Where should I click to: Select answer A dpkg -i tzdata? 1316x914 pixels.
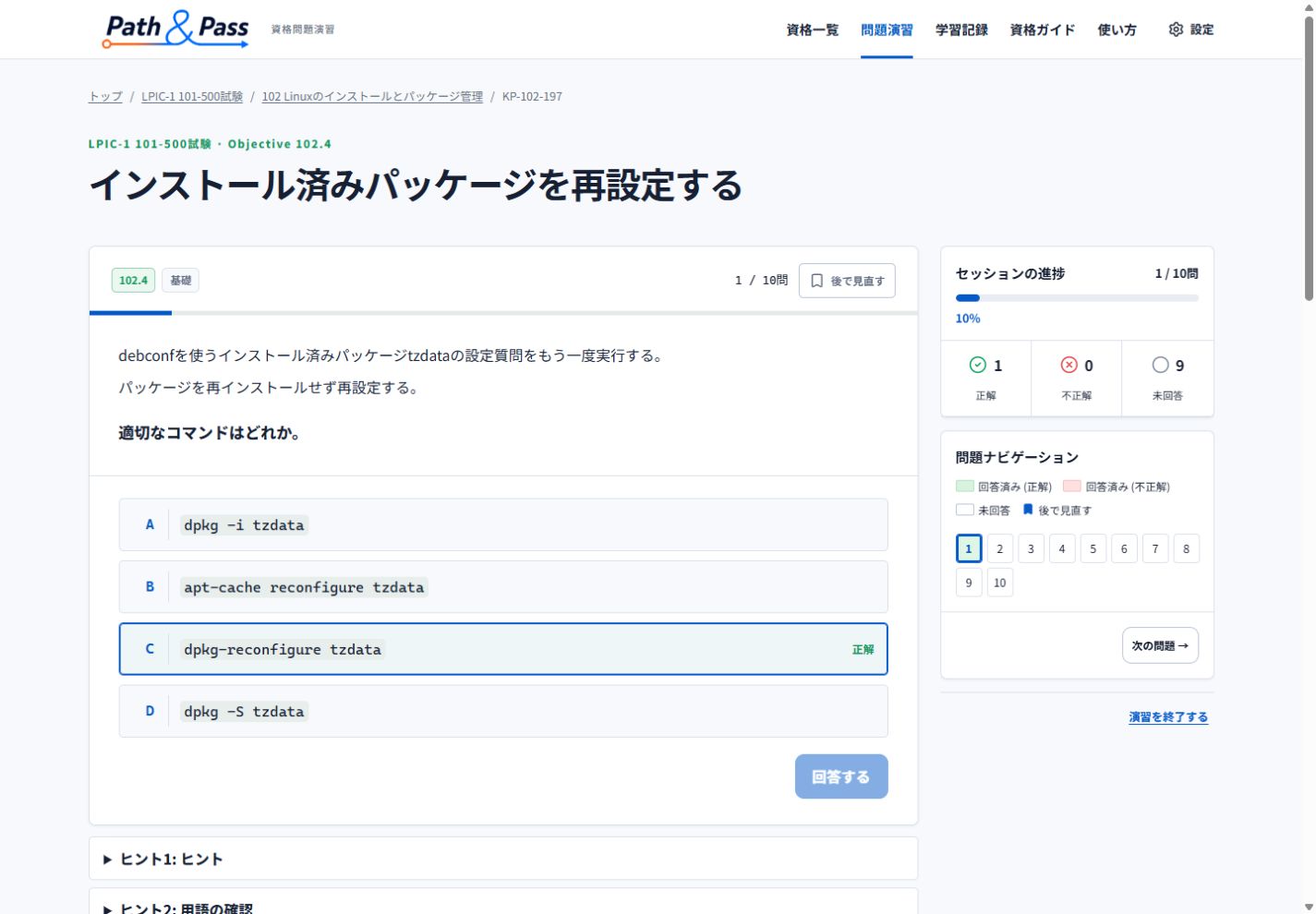coord(503,524)
